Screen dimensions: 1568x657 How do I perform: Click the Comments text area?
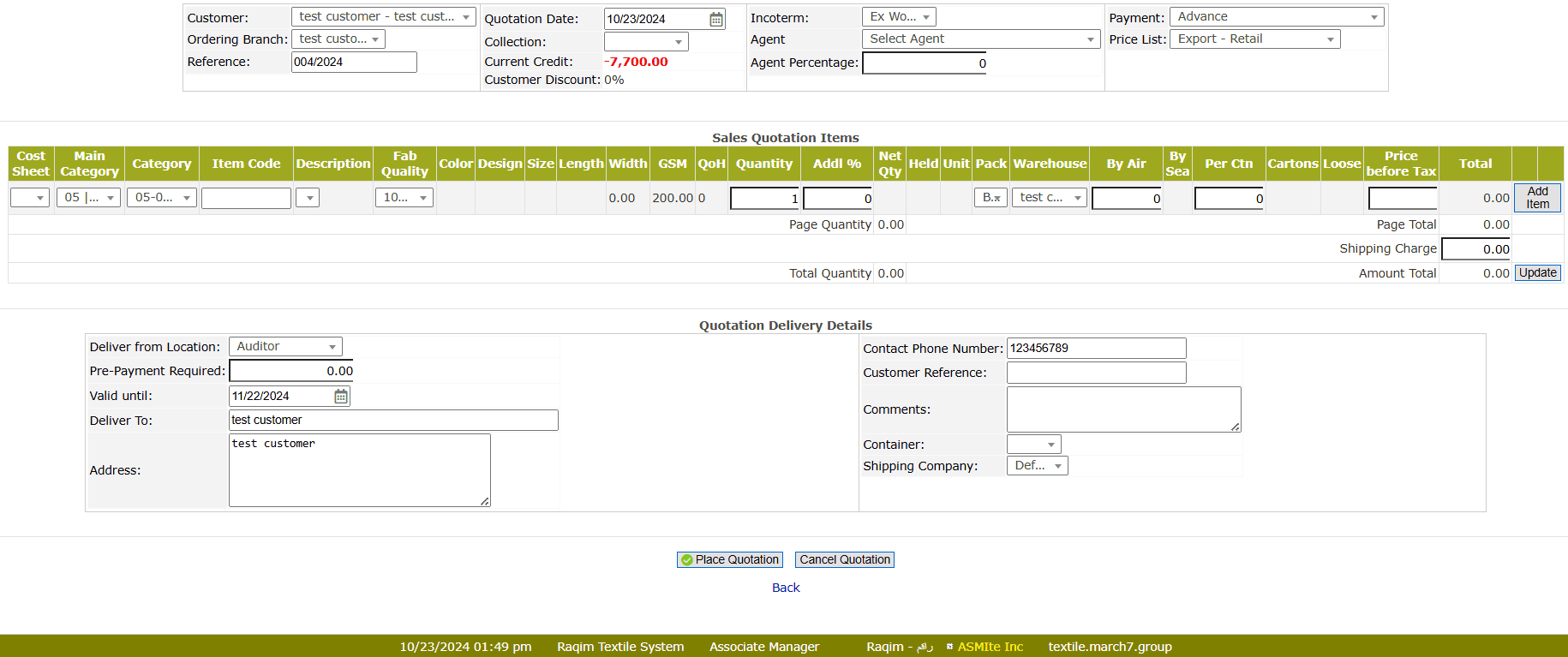[x=1122, y=409]
